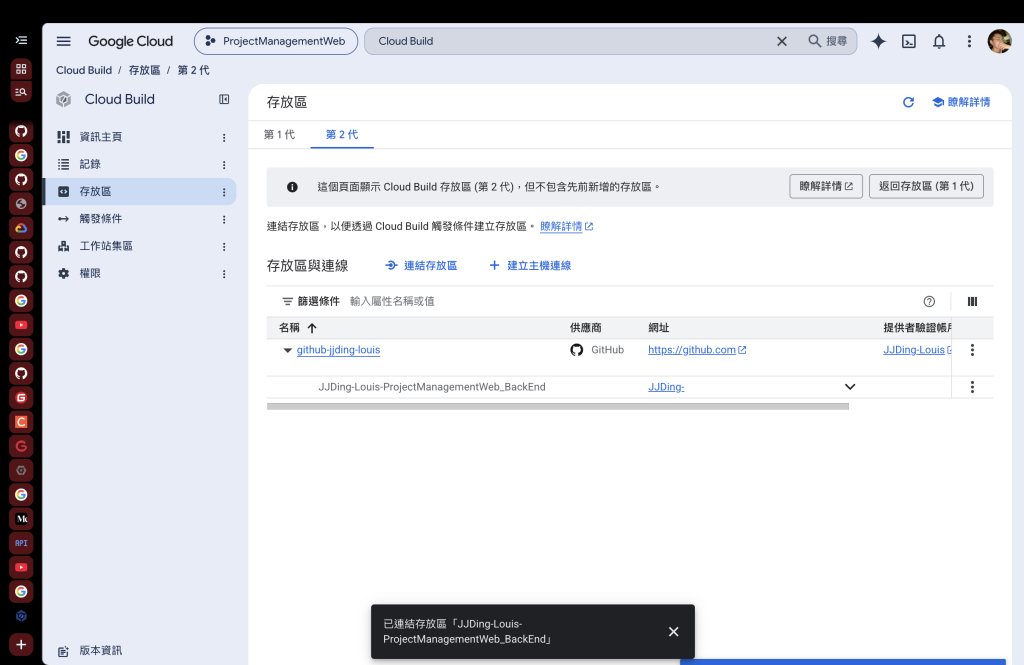Open the three-dot menu beside 工作站集區

click(224, 247)
